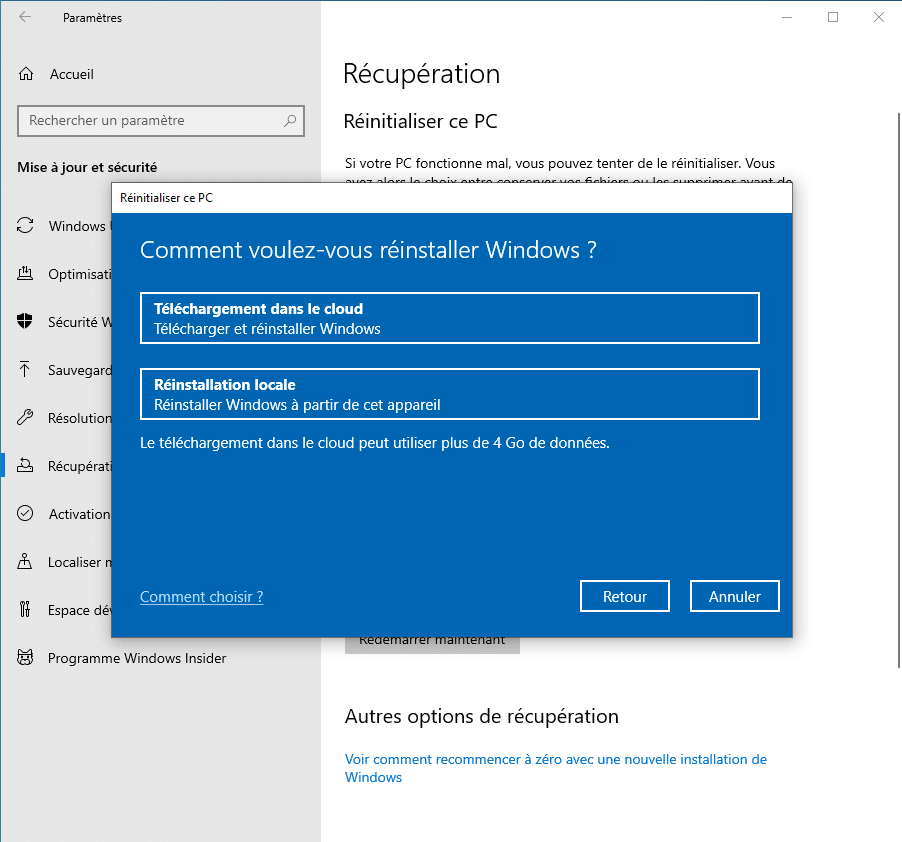Click the Résolution wrench icon
This screenshot has width=902, height=842.
[25, 418]
